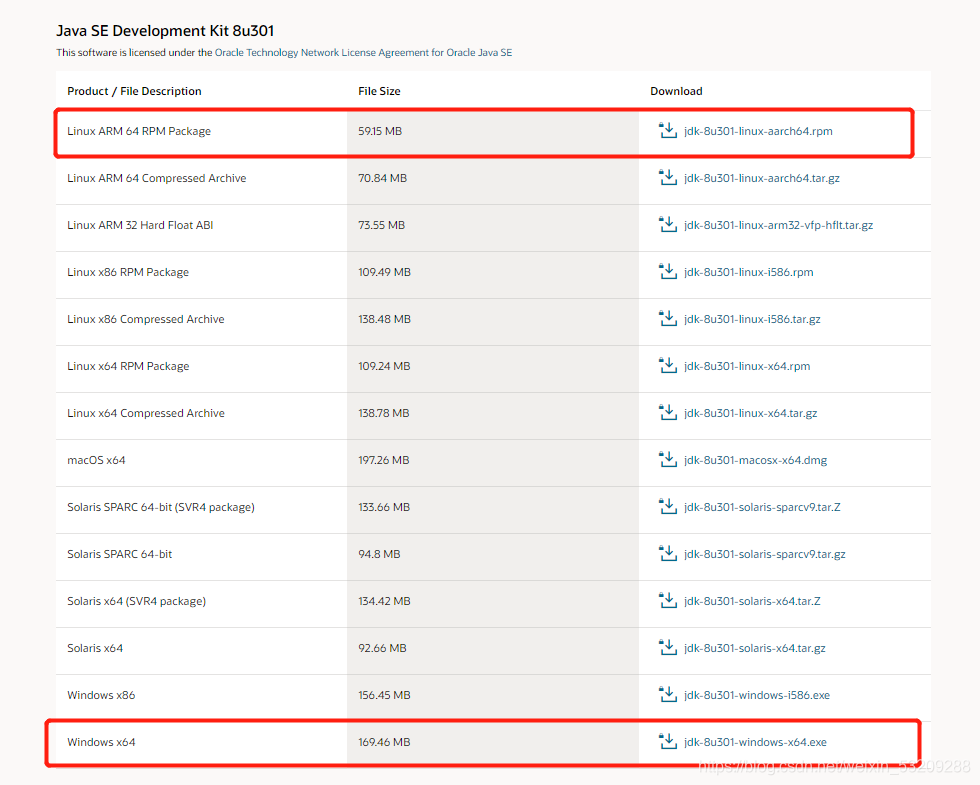Click download icon for solaris-x64.tar.gz
The image size is (980, 785).
point(668,647)
